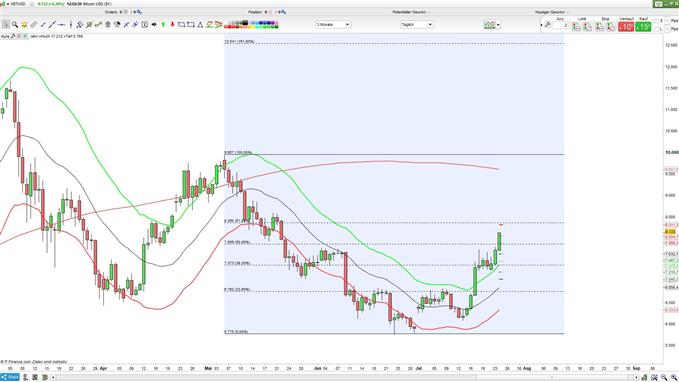
Task: Choose the triangle drawing tool
Action: point(200,25)
